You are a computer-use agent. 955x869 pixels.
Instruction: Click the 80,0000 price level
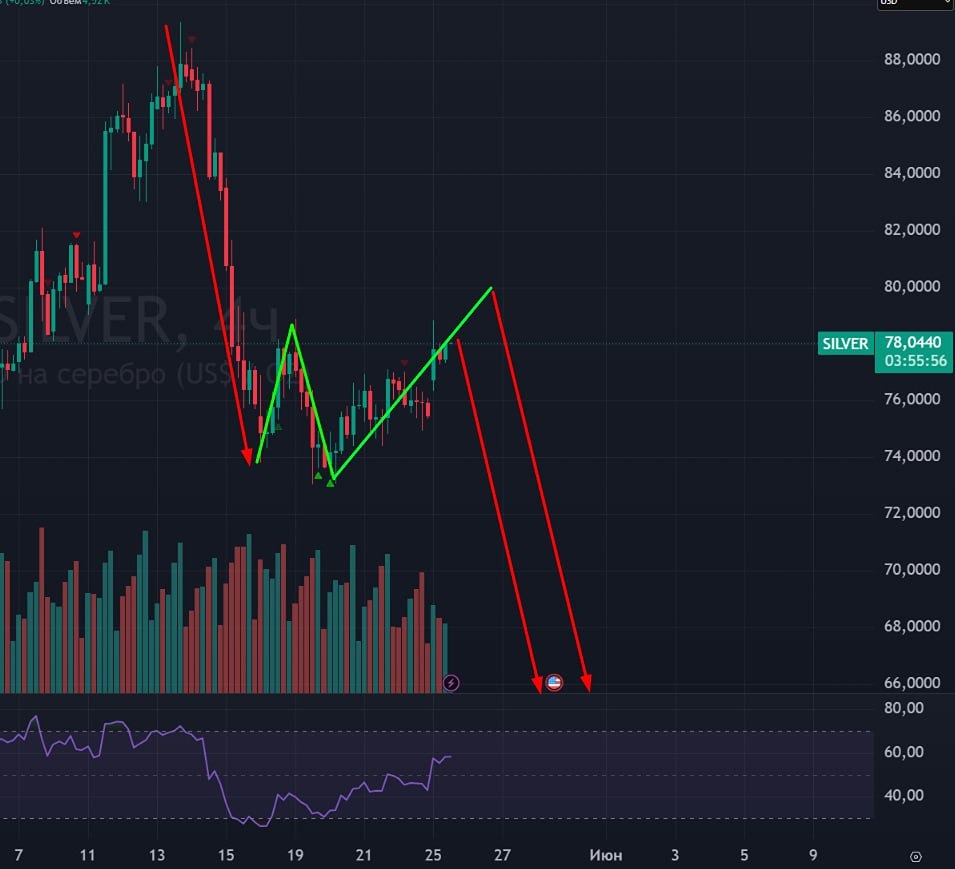(x=912, y=286)
